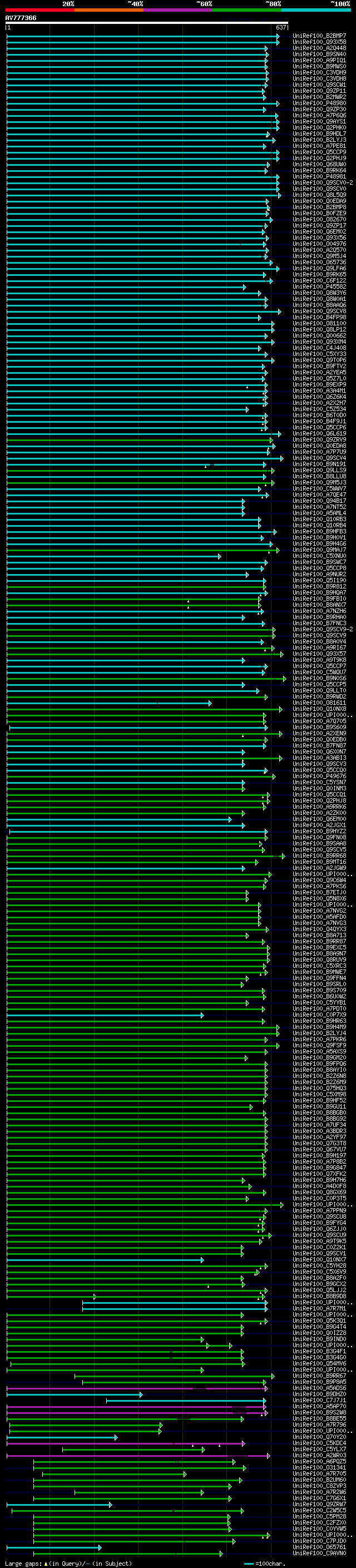Click the UniRef100_B9RR68 label
This screenshot has width=356, height=1568.
319,856
